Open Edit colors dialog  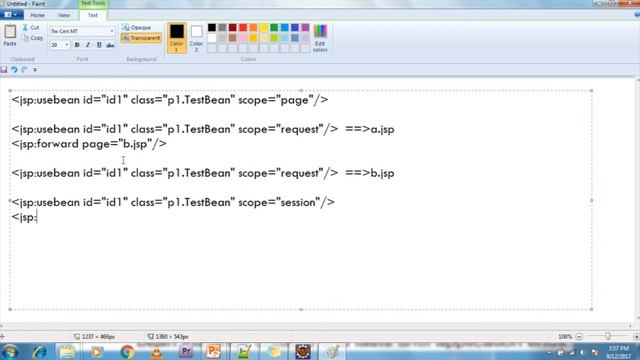[x=320, y=38]
